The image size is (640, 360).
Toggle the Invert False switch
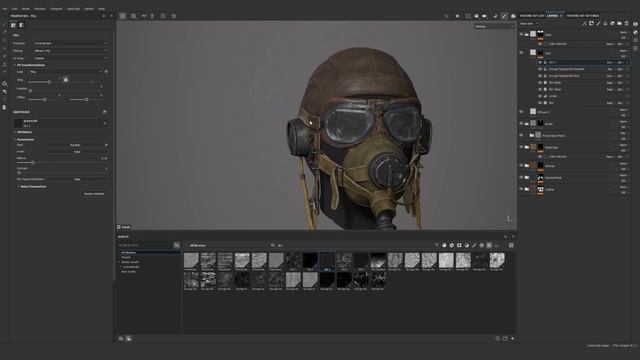click(77, 151)
